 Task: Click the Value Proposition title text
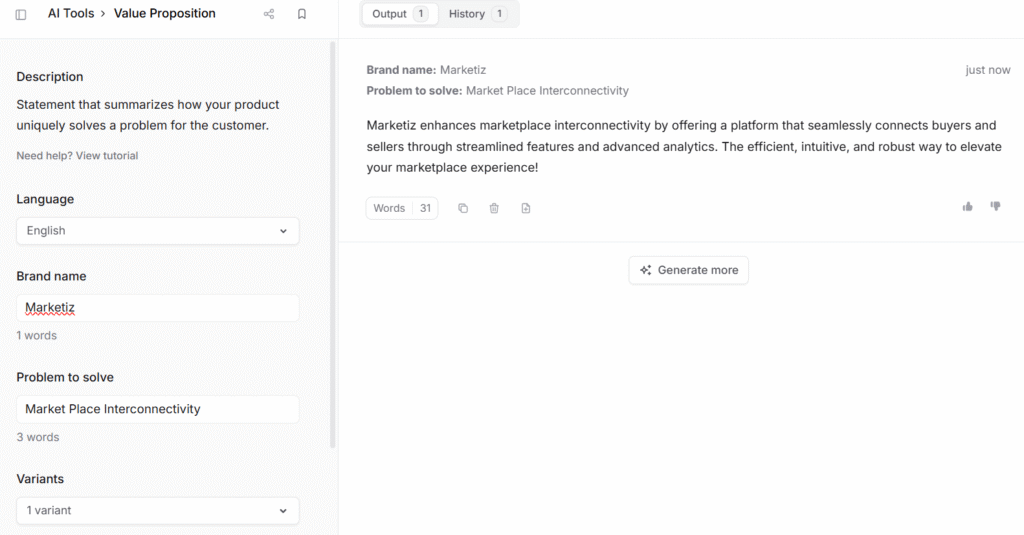coord(165,14)
